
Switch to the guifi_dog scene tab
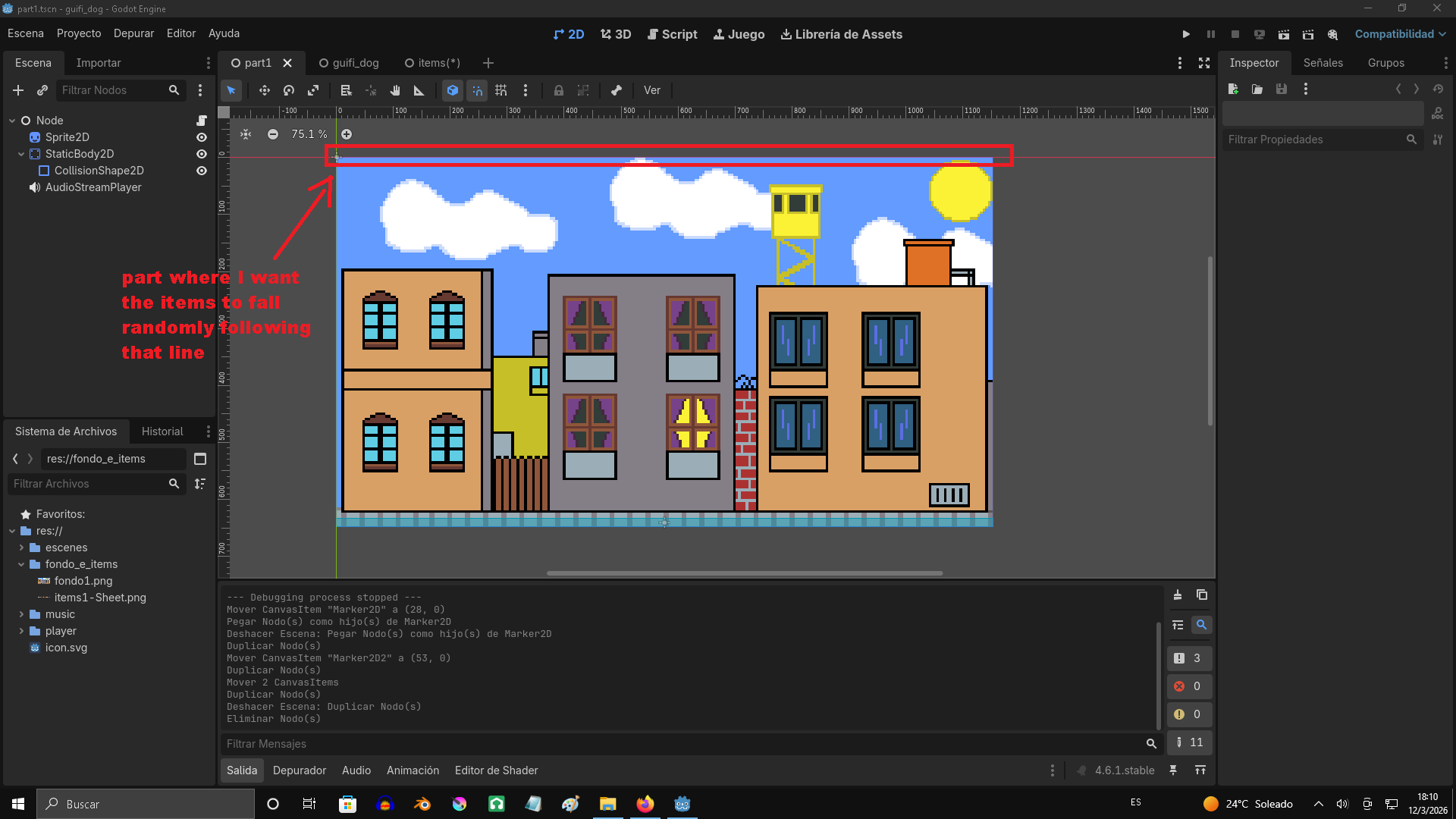tap(349, 63)
